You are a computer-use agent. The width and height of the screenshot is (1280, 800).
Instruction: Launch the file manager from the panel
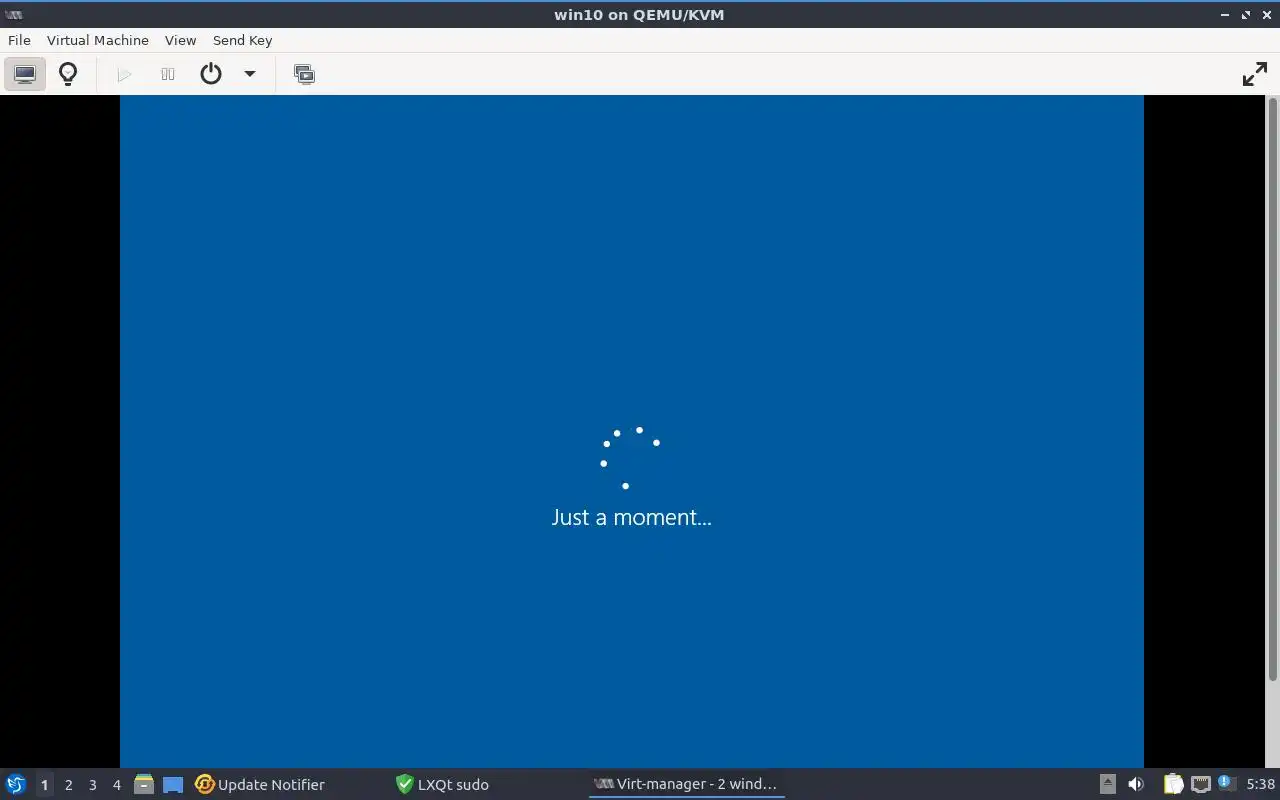(144, 784)
